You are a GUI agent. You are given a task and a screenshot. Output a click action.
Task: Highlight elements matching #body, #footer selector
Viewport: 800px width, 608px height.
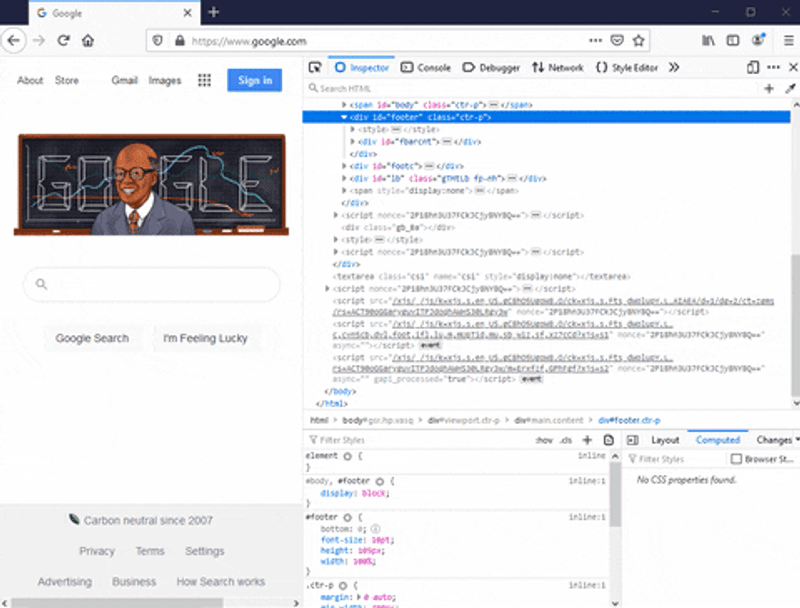[380, 481]
